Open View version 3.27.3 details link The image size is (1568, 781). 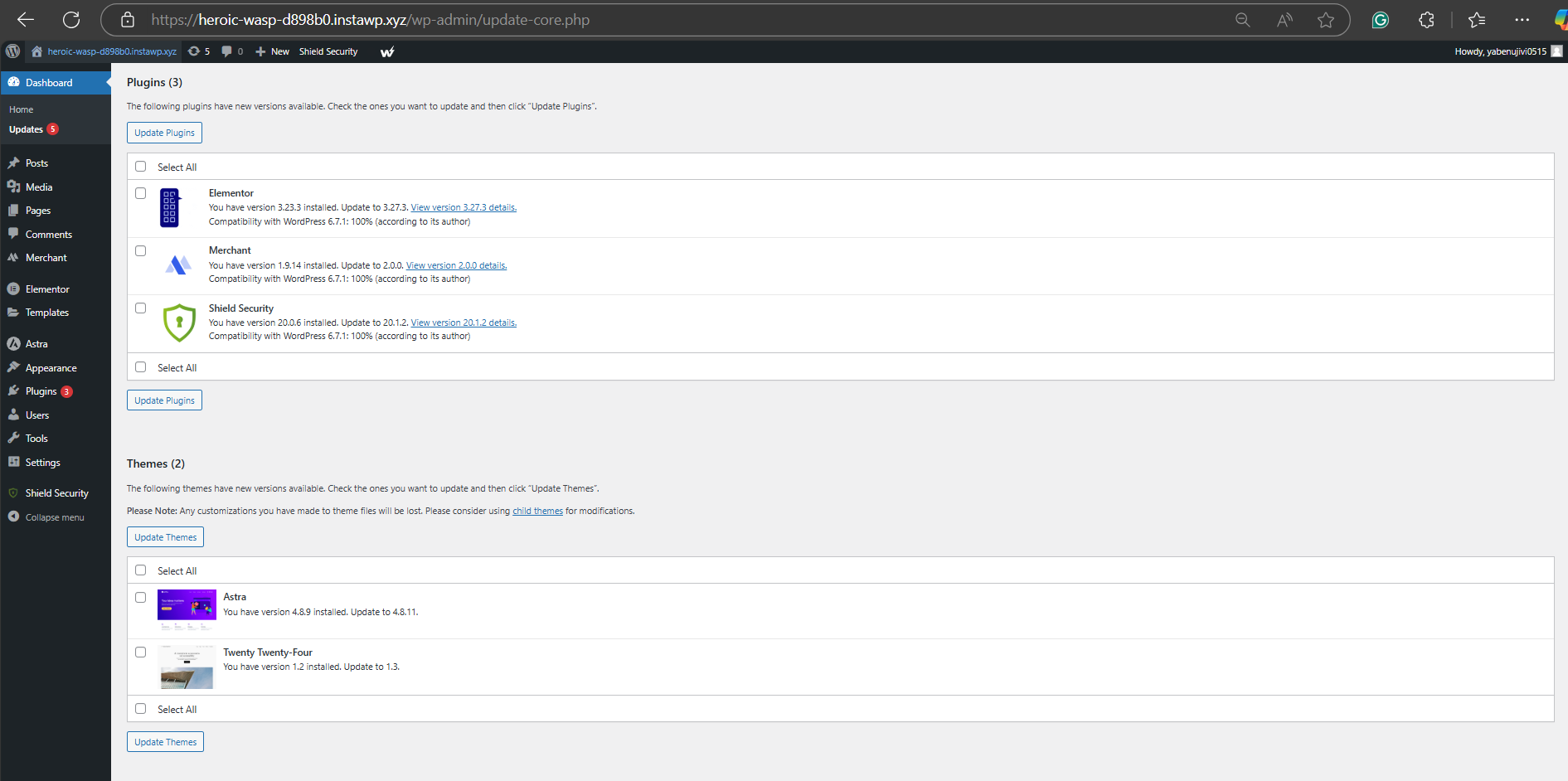(x=464, y=208)
